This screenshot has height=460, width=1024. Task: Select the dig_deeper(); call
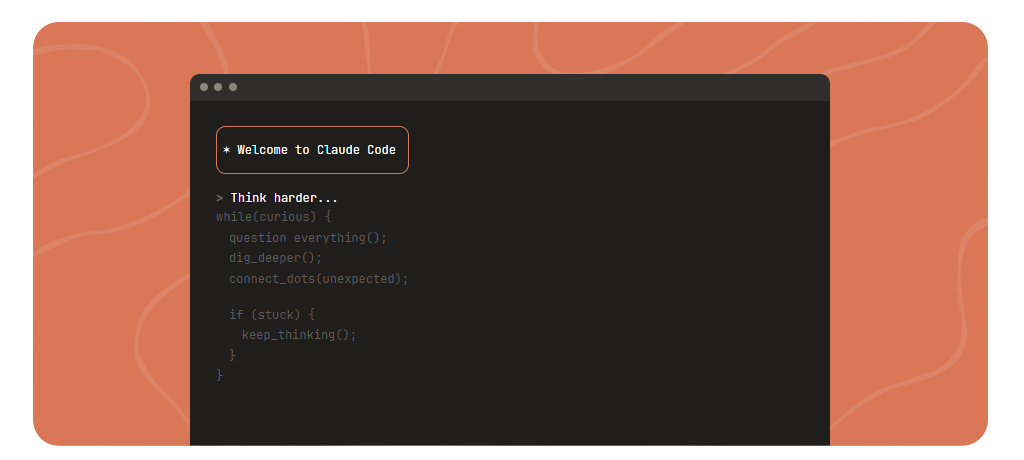[x=275, y=258]
